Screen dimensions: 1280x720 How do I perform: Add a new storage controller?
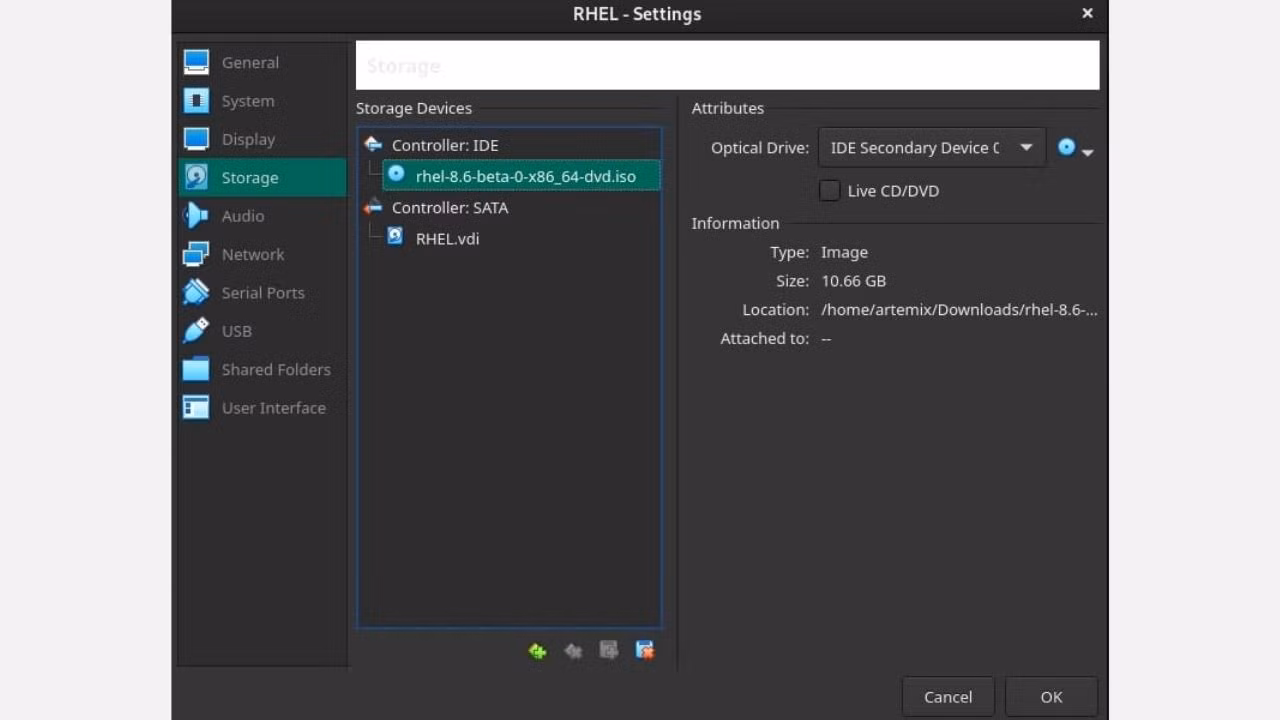[x=538, y=651]
